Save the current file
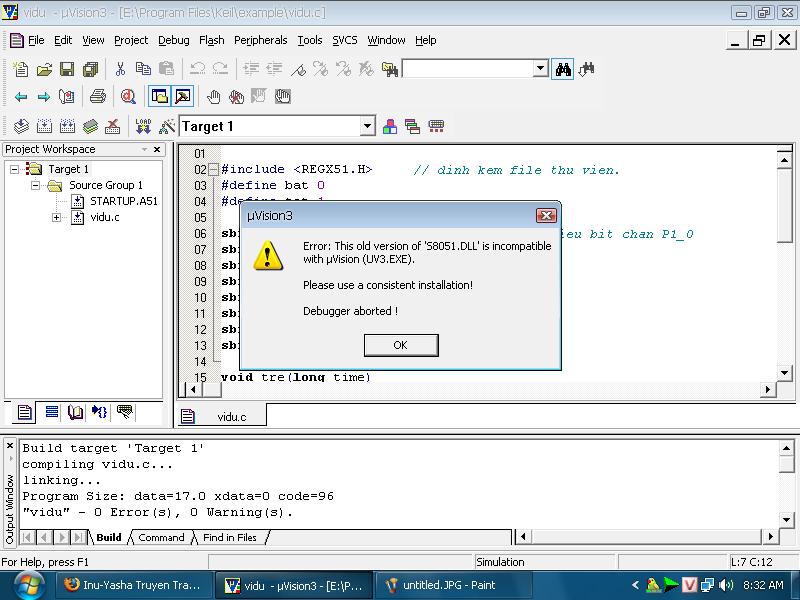 tap(67, 69)
